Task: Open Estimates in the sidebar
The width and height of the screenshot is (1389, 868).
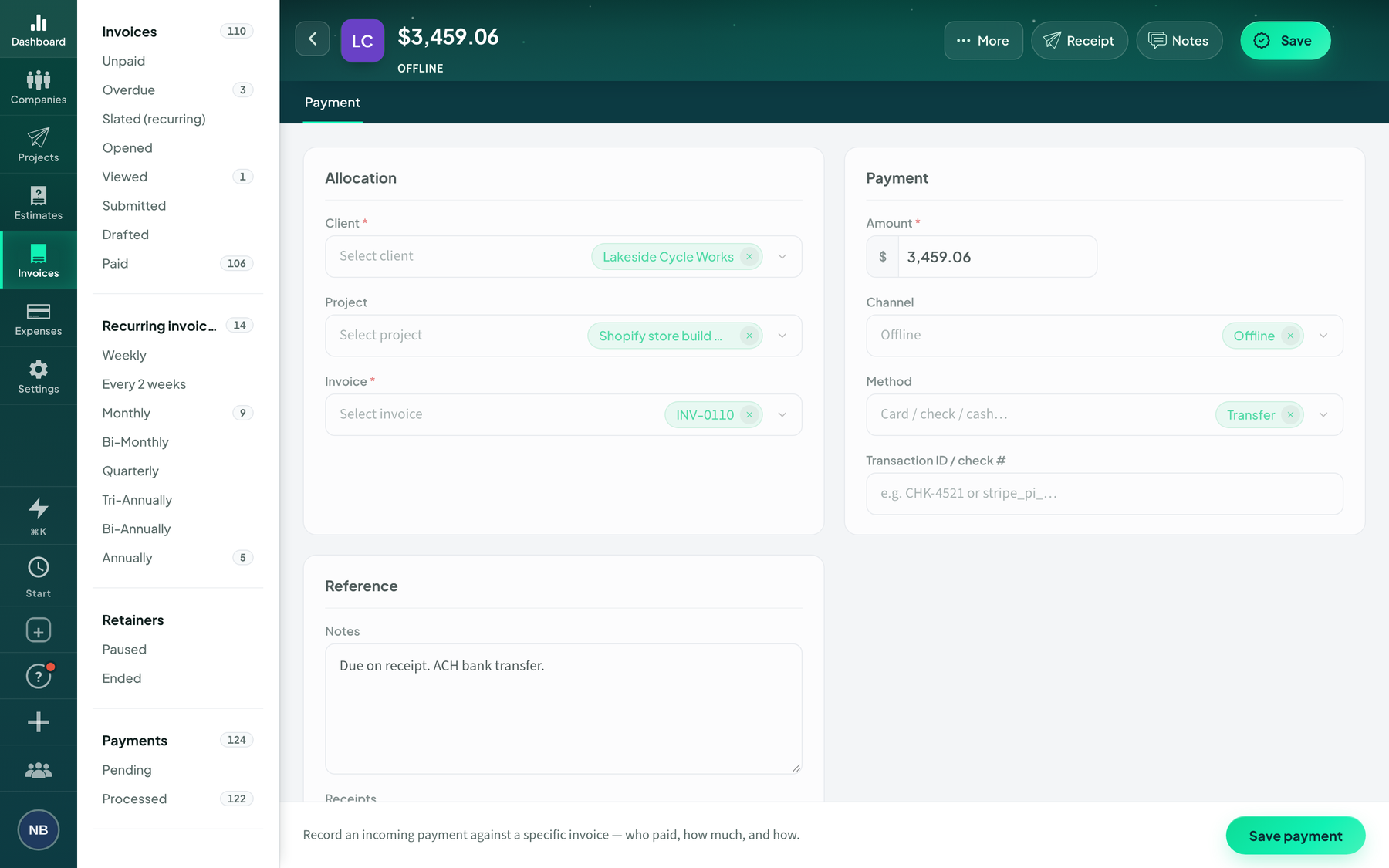Action: click(38, 203)
